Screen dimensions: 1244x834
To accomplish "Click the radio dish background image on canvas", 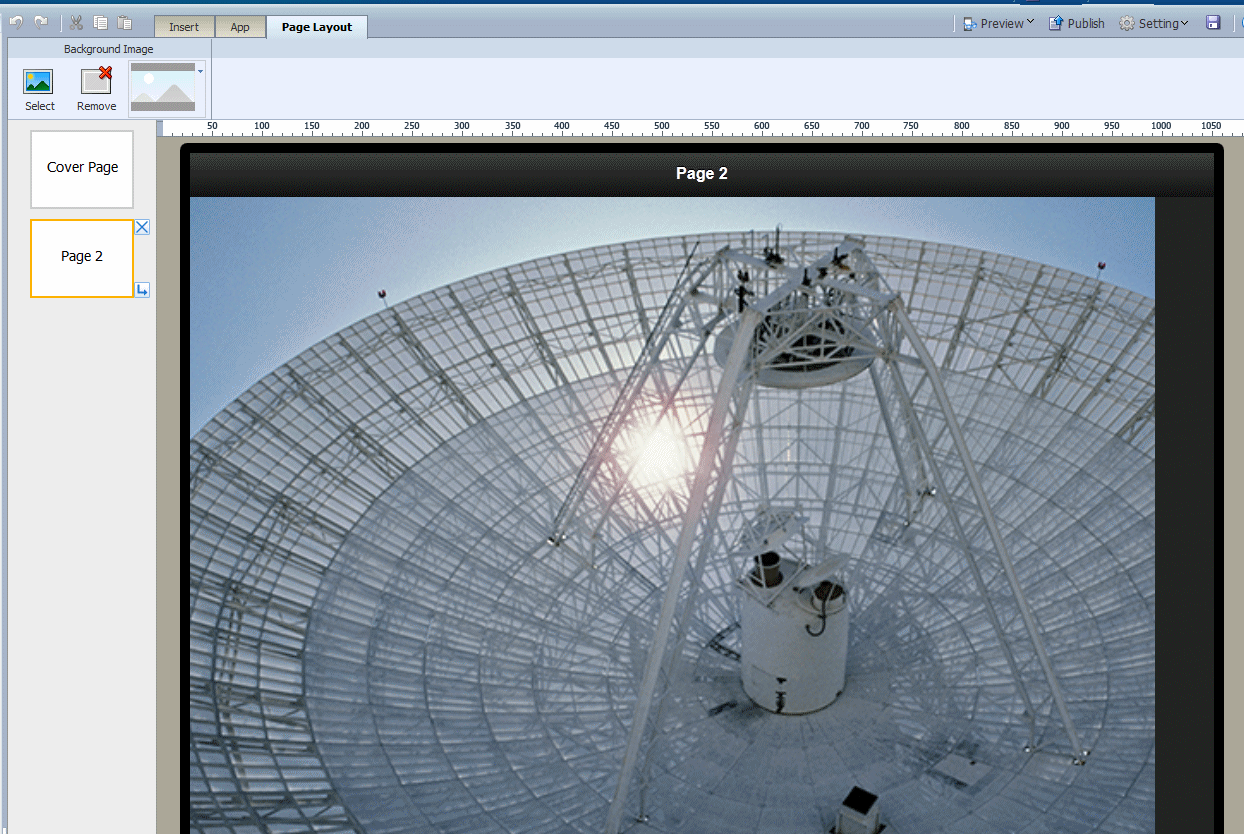I will coord(672,515).
